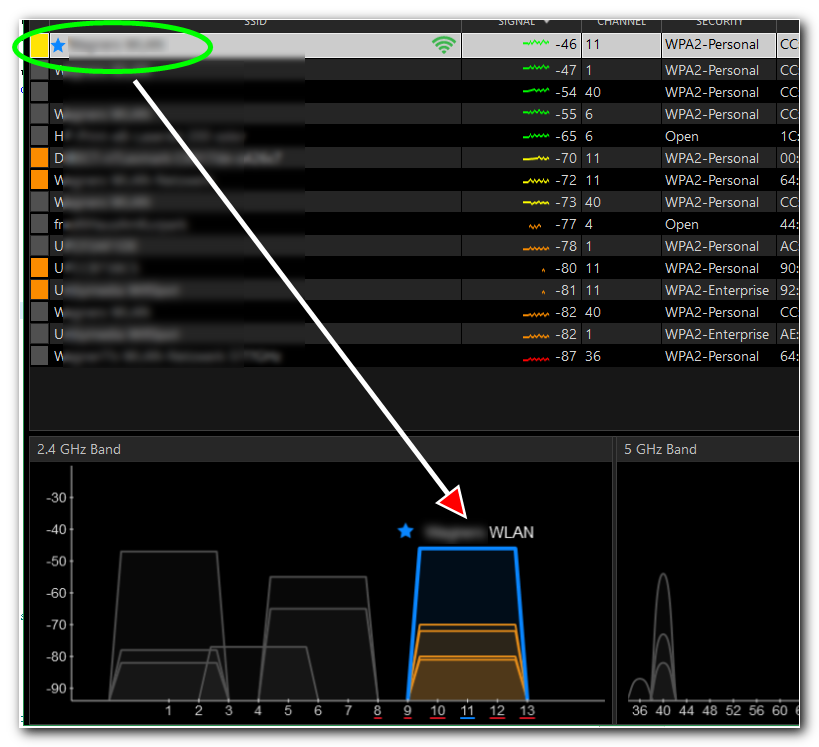Click channel value 36 in the -87 row
Screen dimensions: 819x747
pos(593,356)
